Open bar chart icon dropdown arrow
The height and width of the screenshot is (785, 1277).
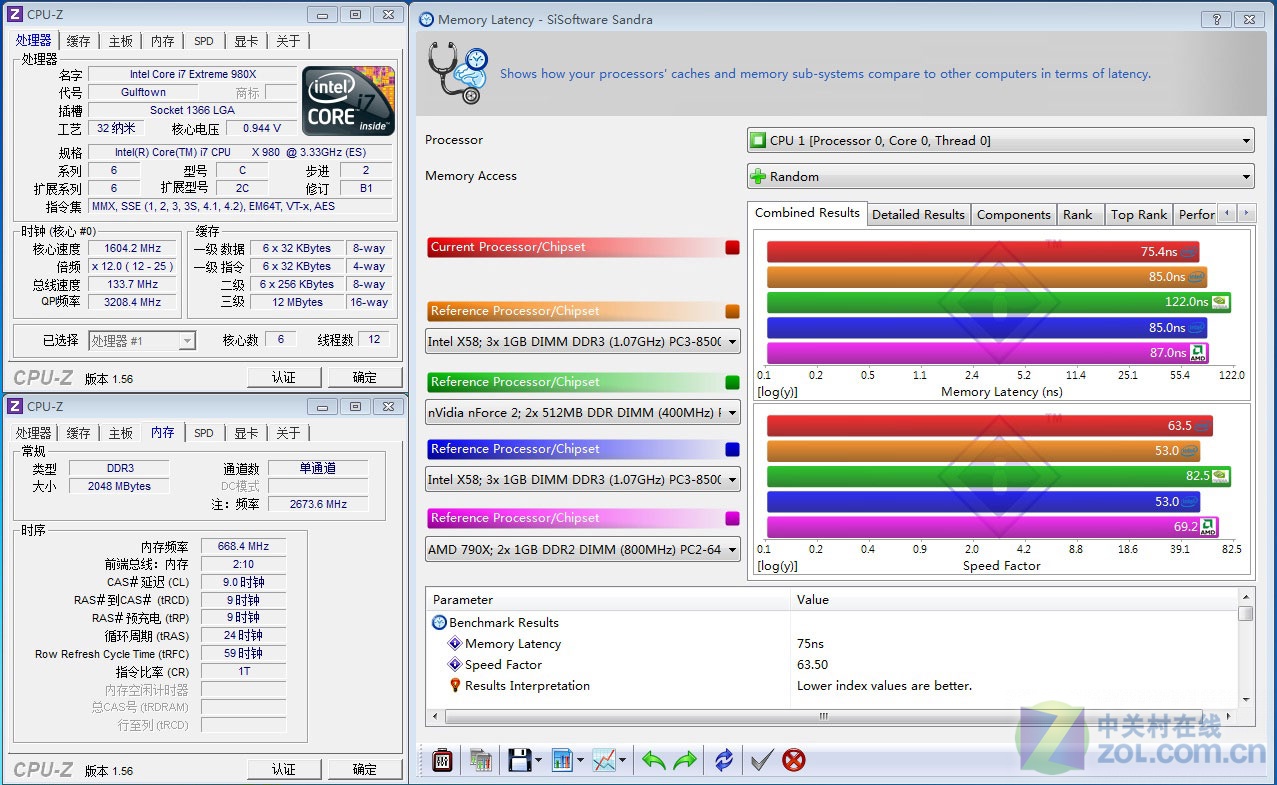(579, 761)
